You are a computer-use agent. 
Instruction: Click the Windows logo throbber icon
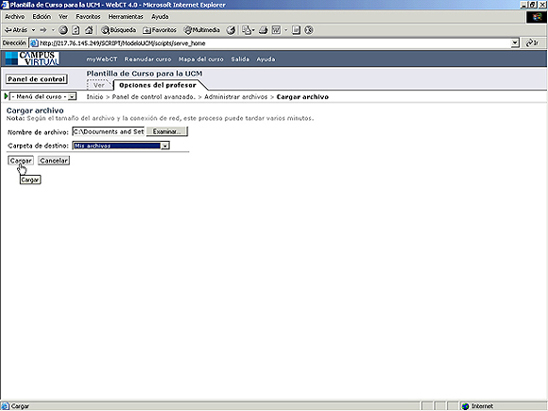[x=536, y=17]
